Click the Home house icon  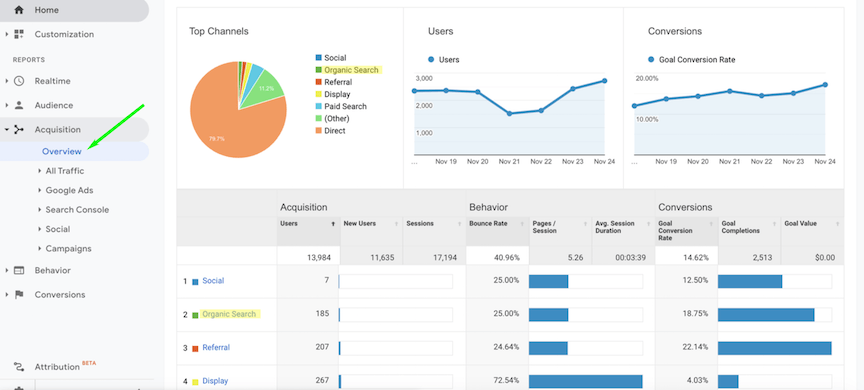coord(19,10)
